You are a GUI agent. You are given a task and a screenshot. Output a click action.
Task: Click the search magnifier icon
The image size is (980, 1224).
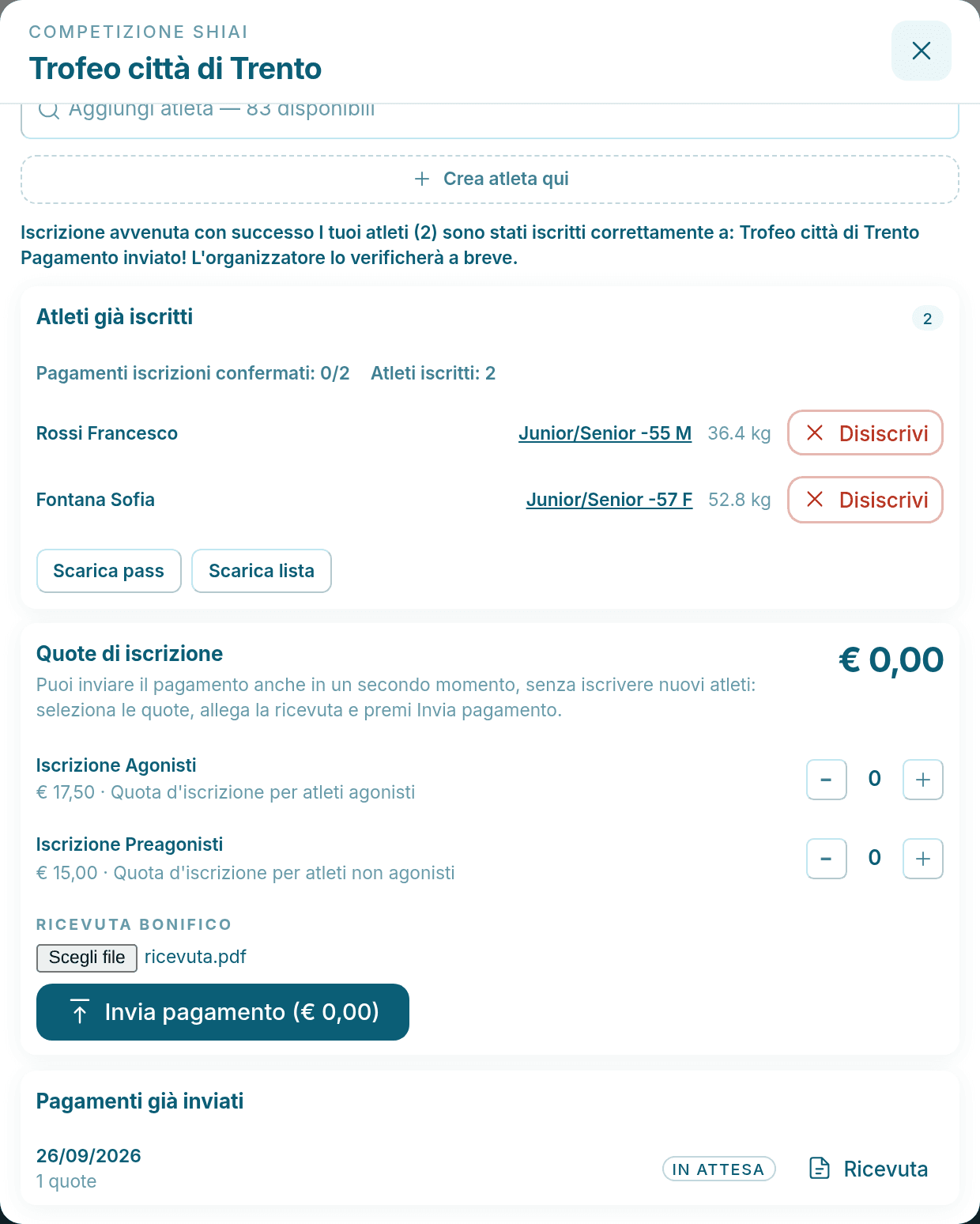49,111
